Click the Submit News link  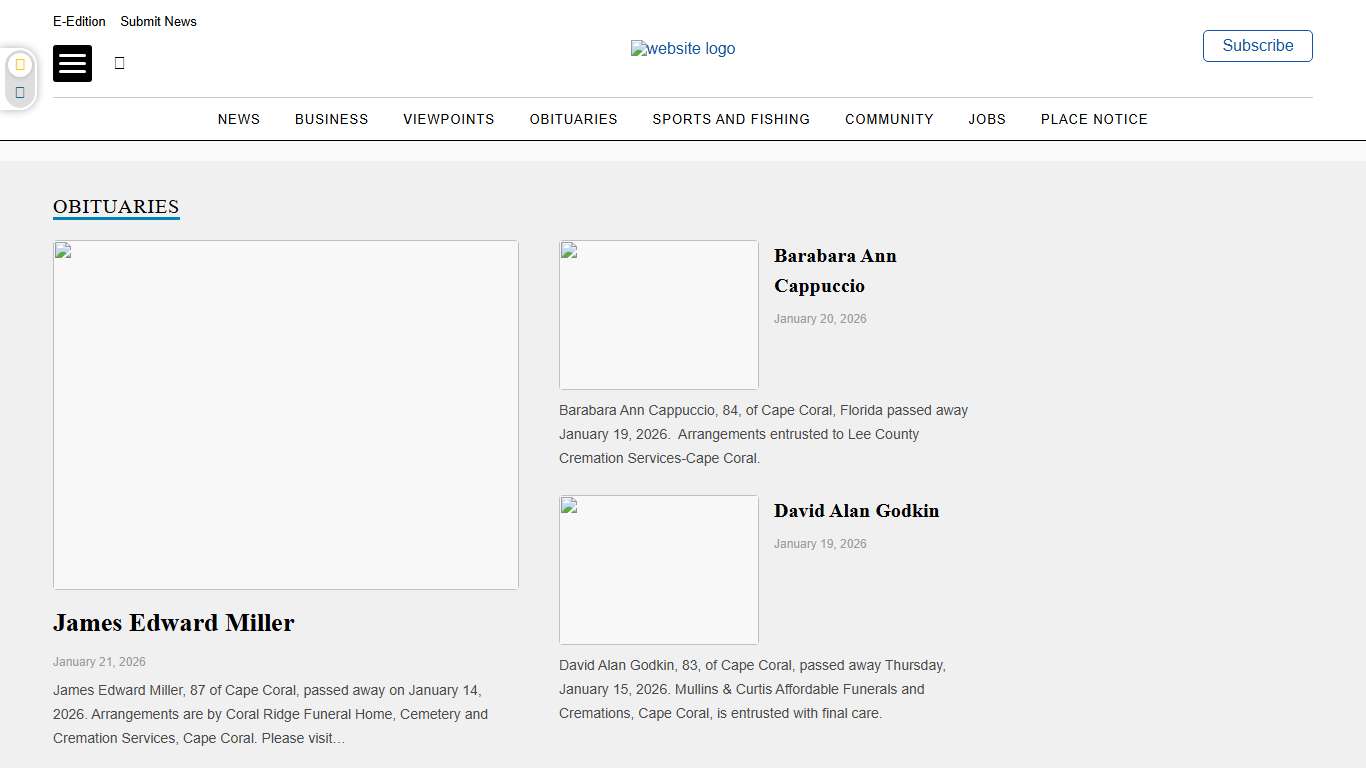(158, 21)
